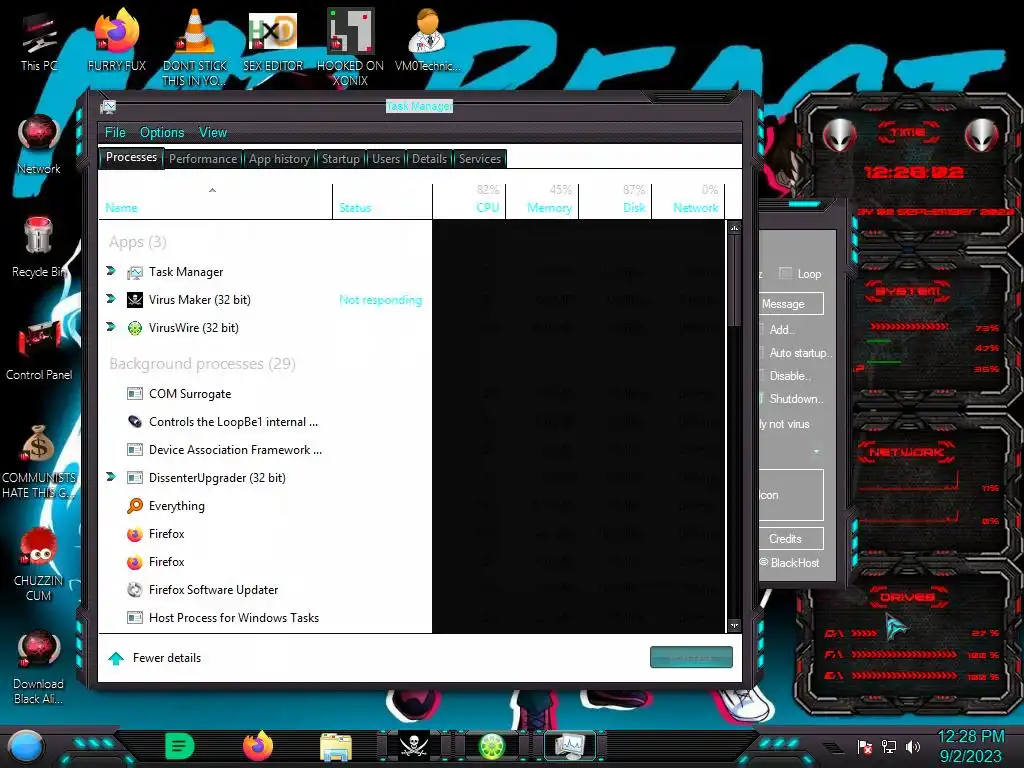Toggle the Auto startup.. checkbox
Viewport: 1024px width, 768px height.
coord(761,353)
